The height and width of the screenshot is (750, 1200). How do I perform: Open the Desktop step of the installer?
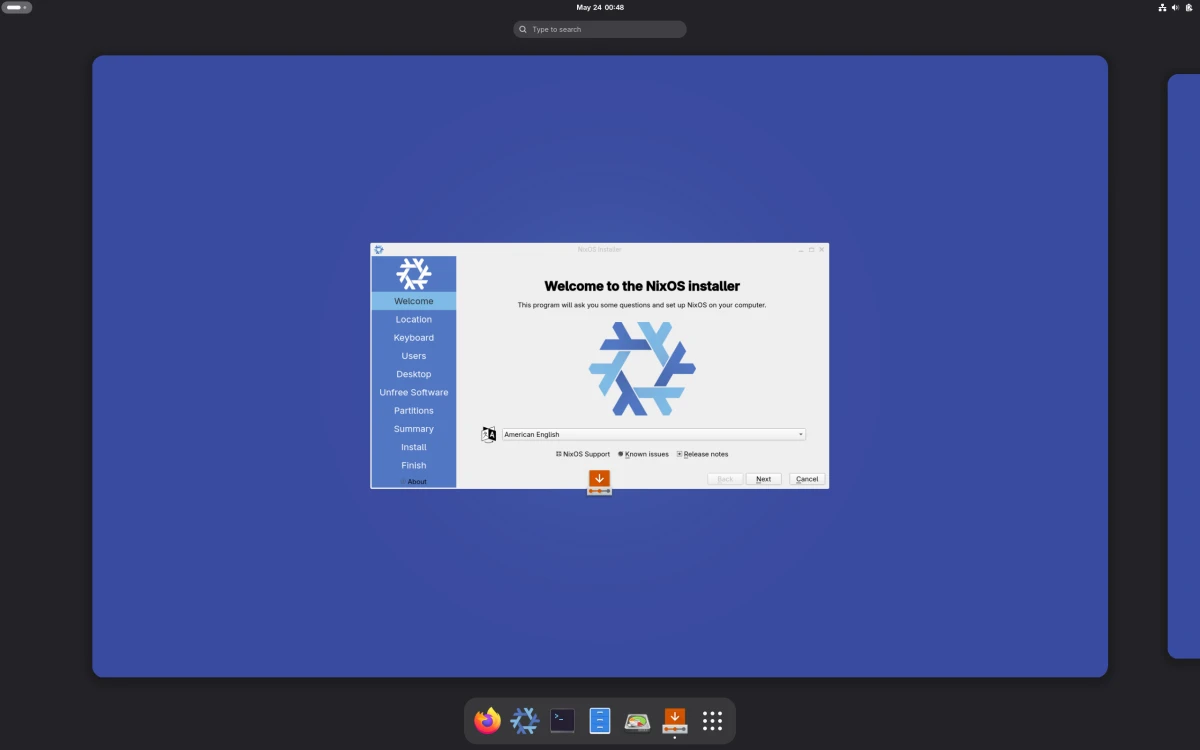413,373
